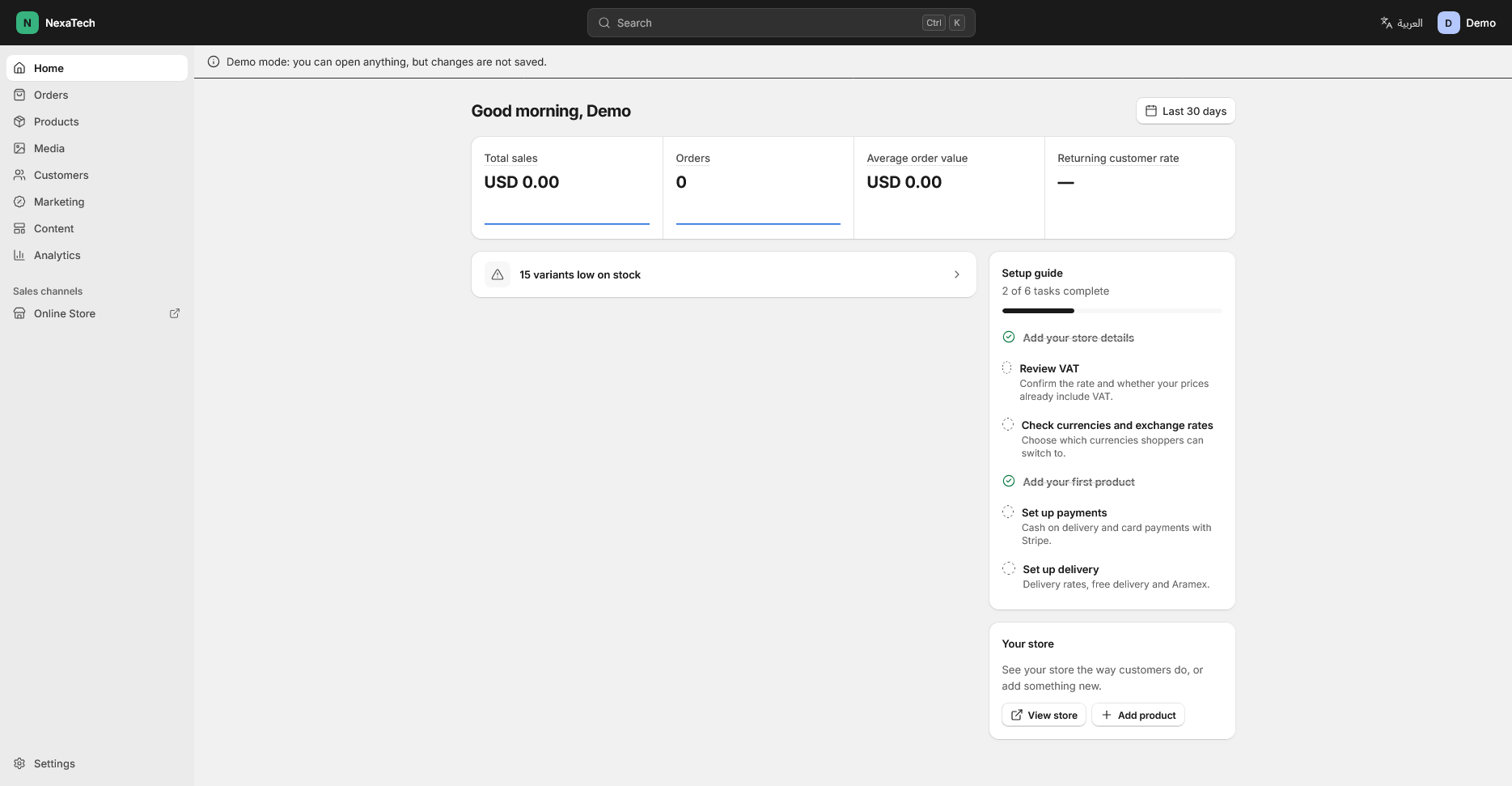This screenshot has width=1512, height=786.
Task: Open the Demo account menu
Action: tap(1467, 23)
